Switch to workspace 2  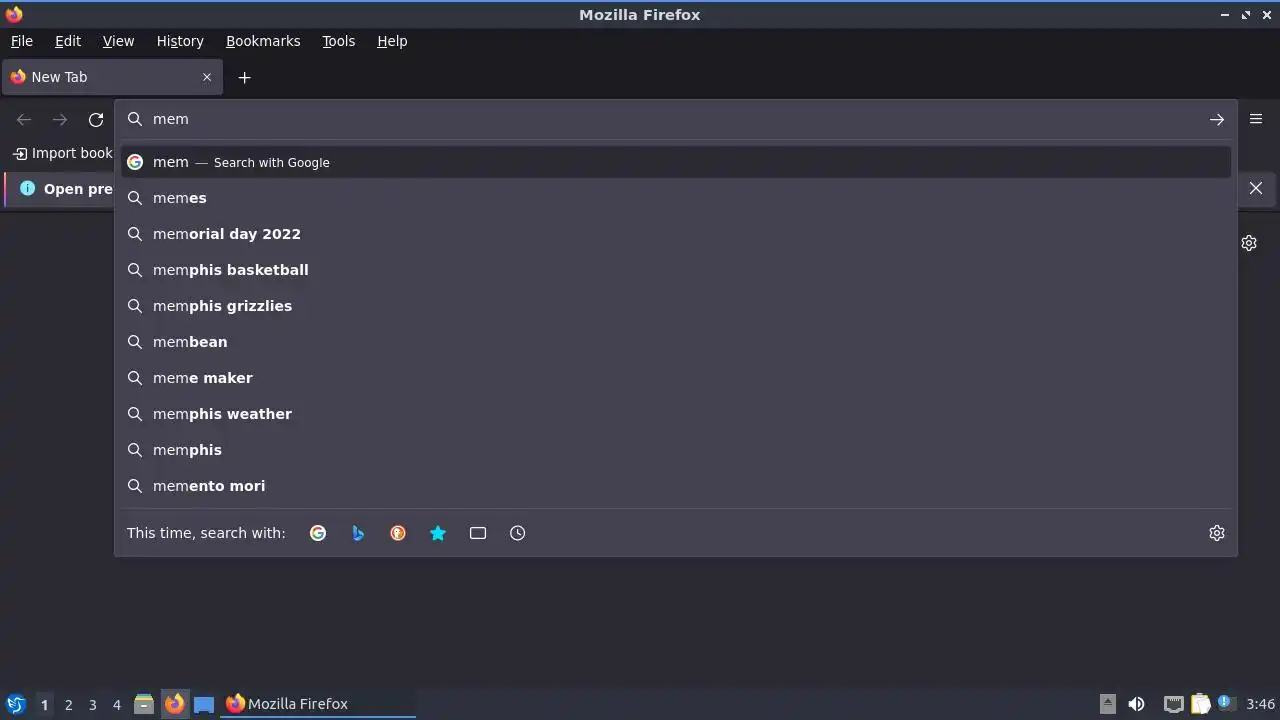pyautogui.click(x=68, y=705)
